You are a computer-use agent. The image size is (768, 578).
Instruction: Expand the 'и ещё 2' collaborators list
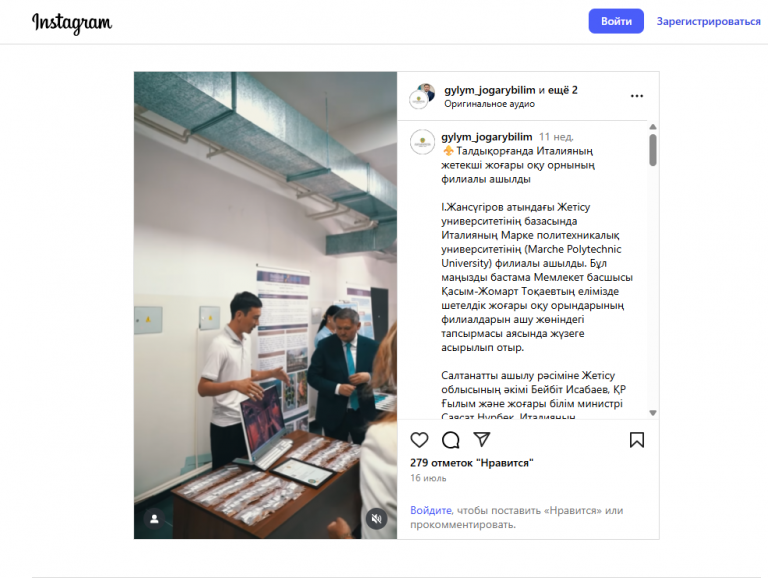pyautogui.click(x=558, y=90)
